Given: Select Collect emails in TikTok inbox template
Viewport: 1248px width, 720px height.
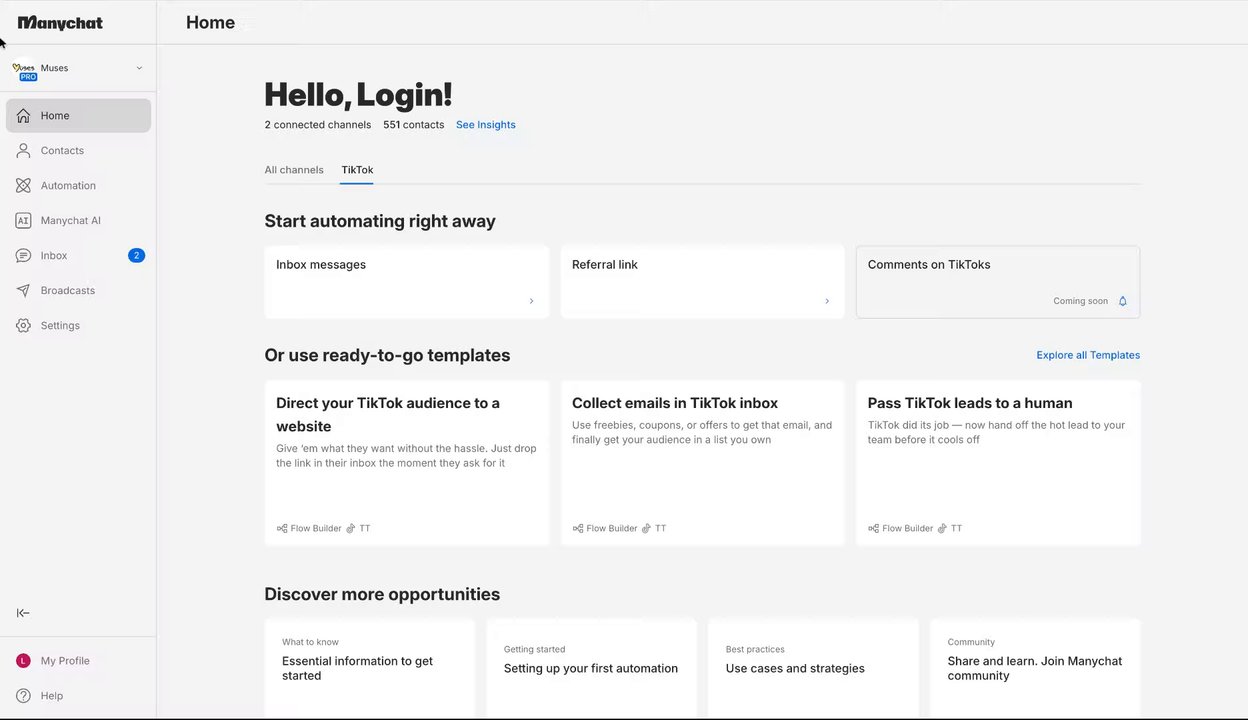Looking at the screenshot, I should point(703,463).
